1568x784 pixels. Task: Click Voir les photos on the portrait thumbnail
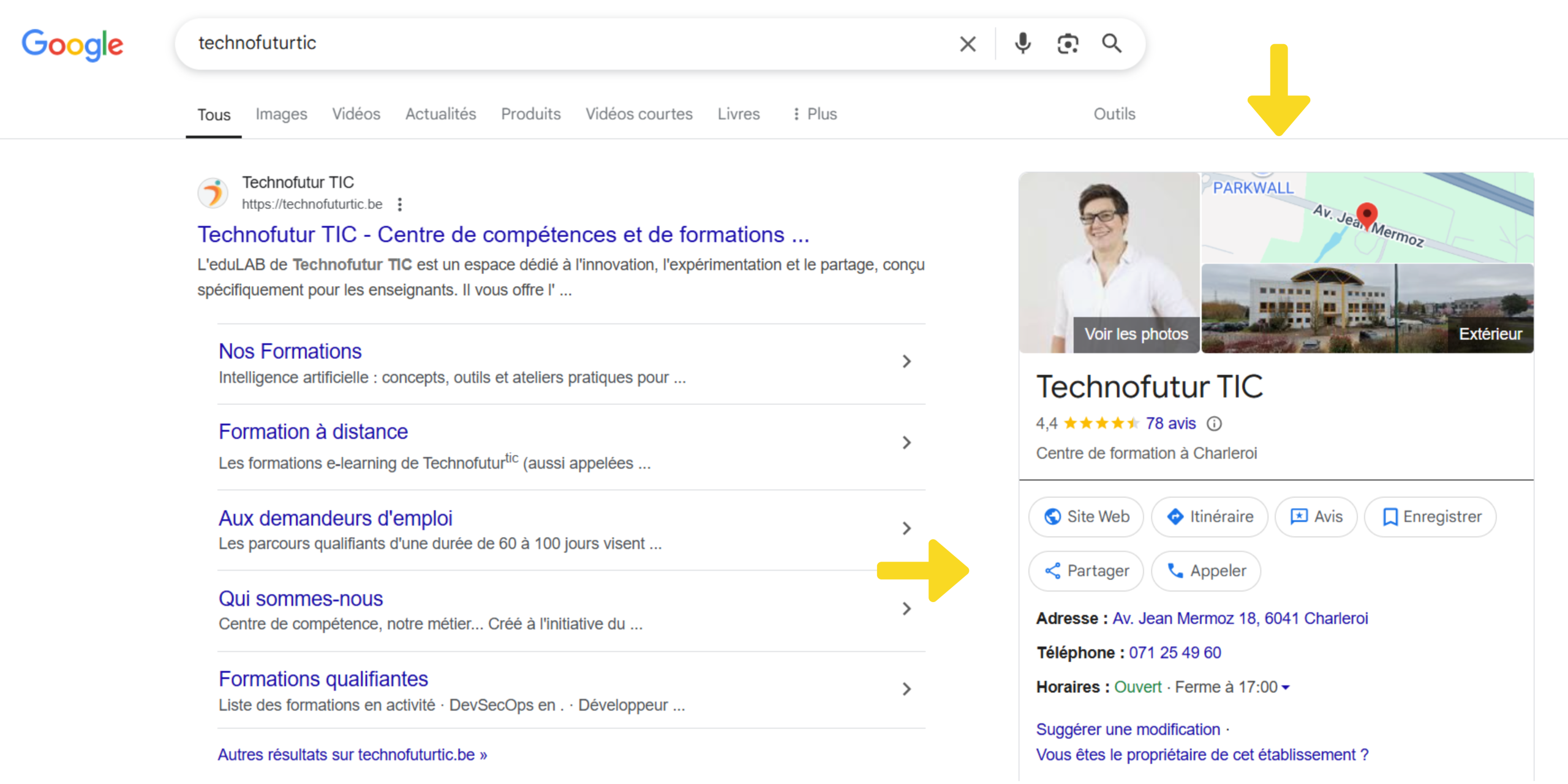[1136, 334]
